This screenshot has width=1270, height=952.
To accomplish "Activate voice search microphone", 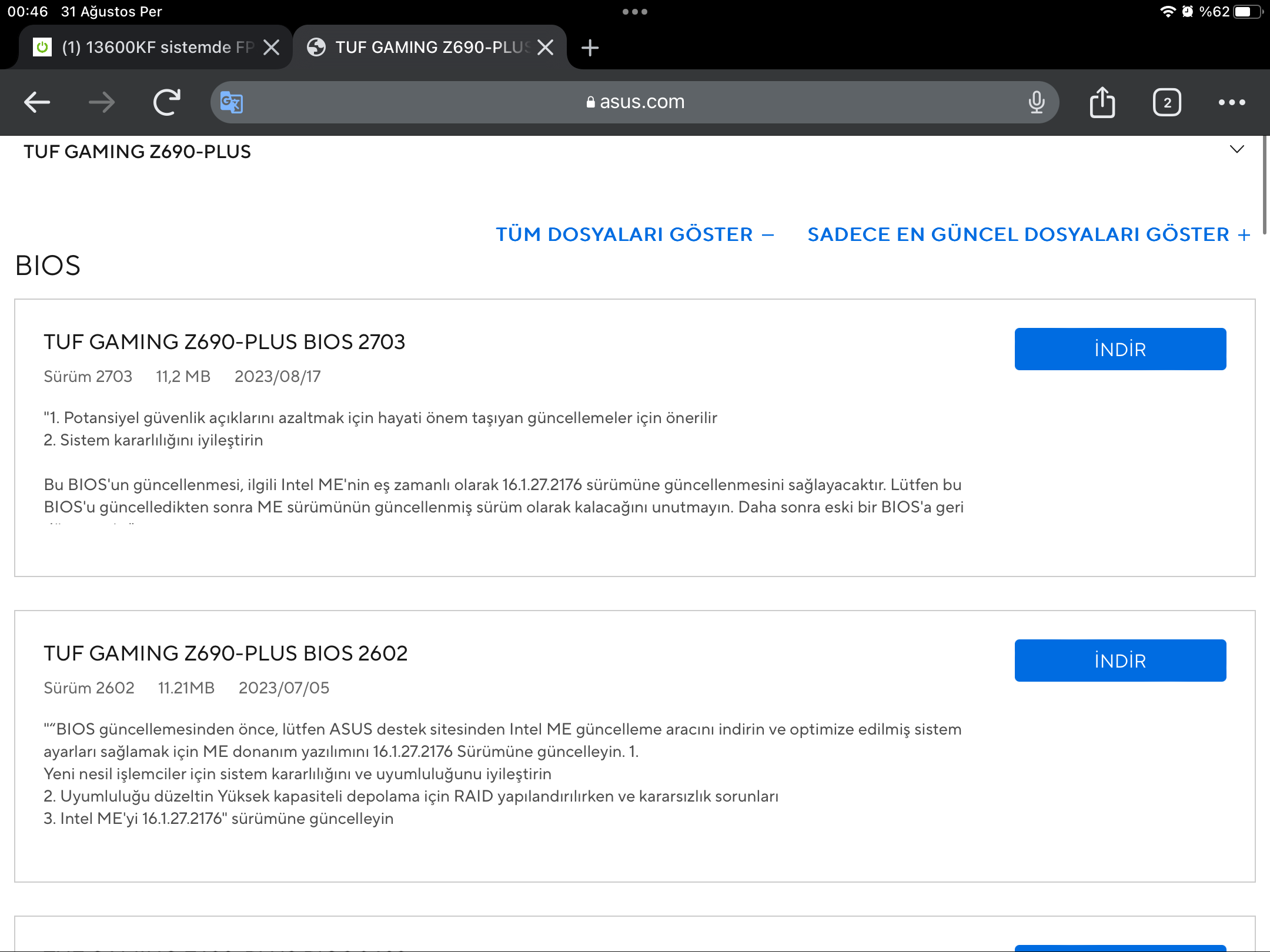I will [x=1037, y=102].
